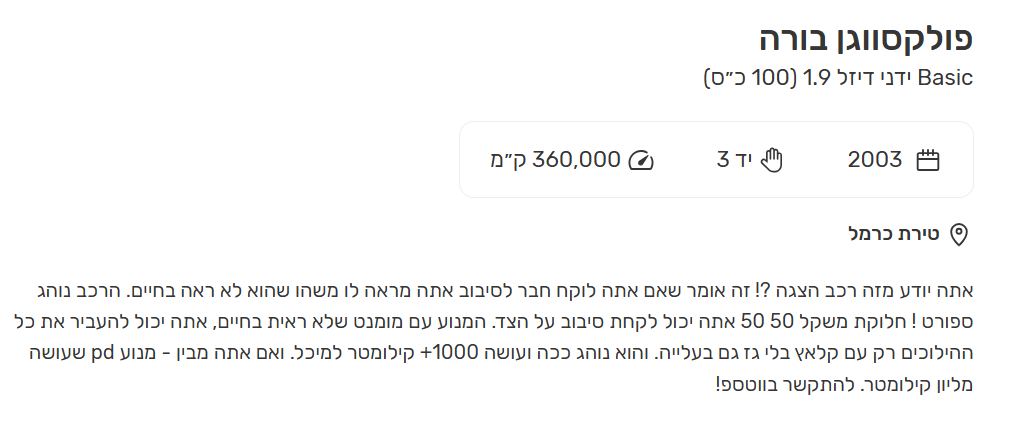Click the location pin icon
1017x427 pixels.
pos(958,235)
